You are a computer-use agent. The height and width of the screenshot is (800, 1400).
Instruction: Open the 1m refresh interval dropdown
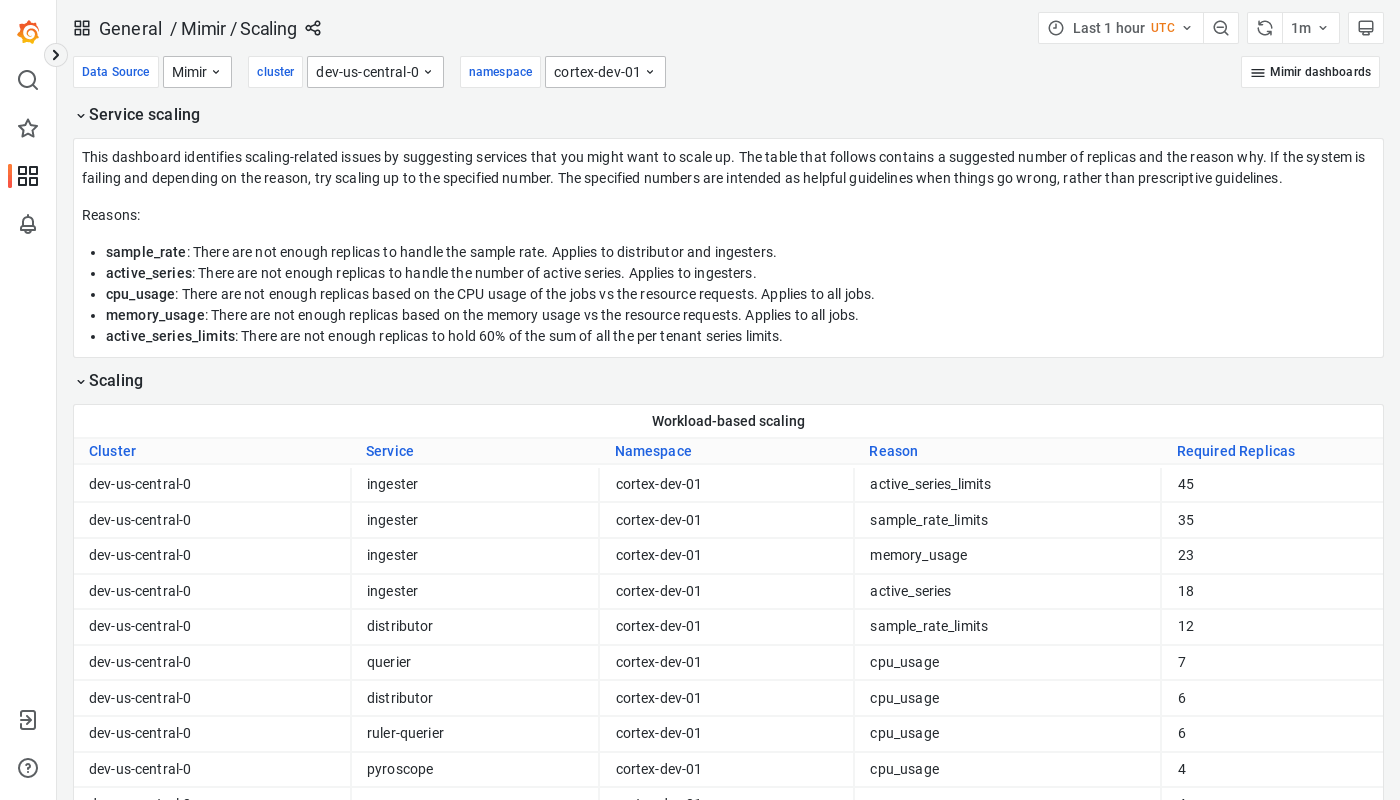click(x=1311, y=28)
